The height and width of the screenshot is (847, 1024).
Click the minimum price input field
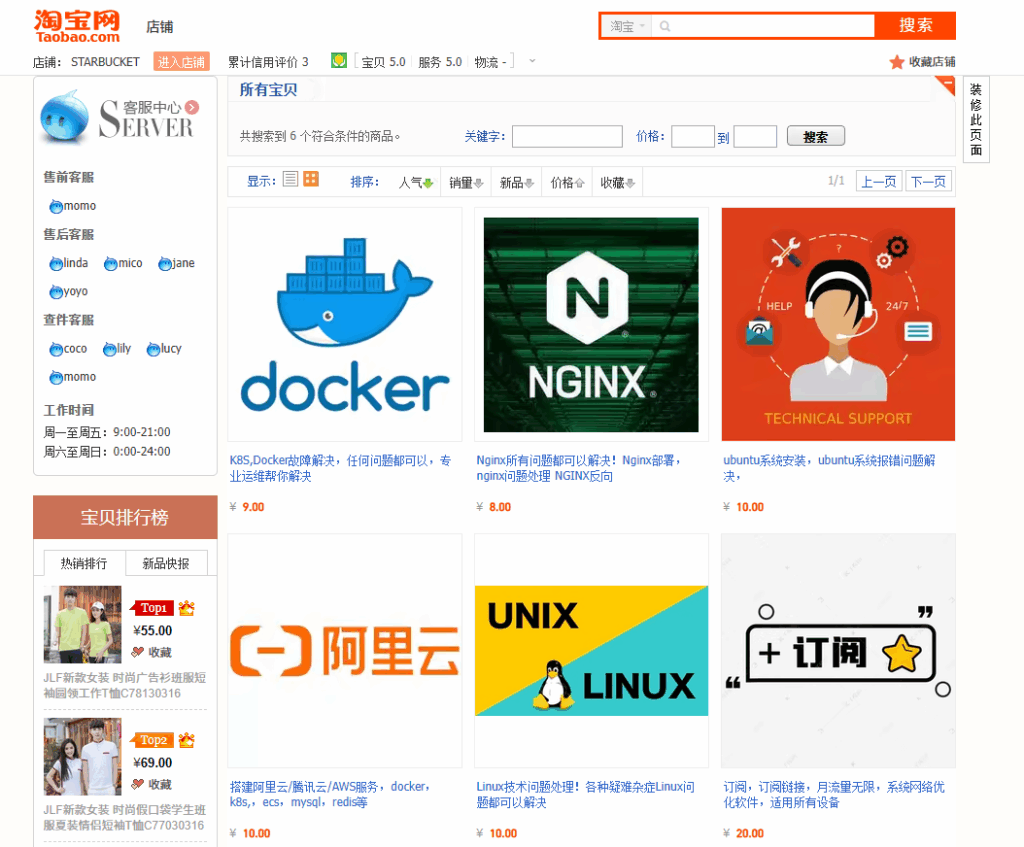[692, 136]
